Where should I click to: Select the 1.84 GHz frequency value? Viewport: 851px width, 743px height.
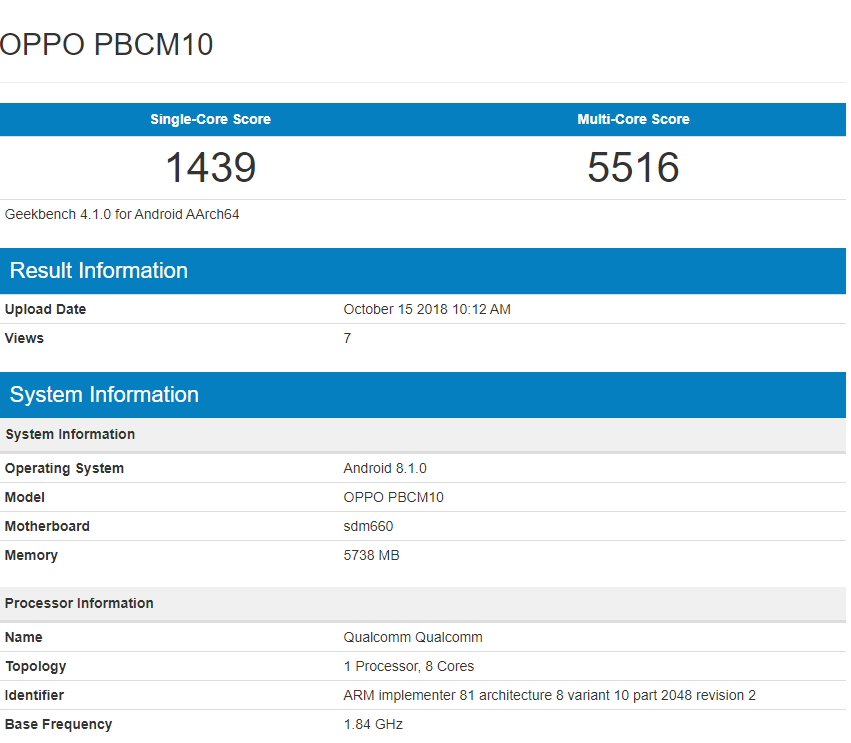tap(373, 725)
